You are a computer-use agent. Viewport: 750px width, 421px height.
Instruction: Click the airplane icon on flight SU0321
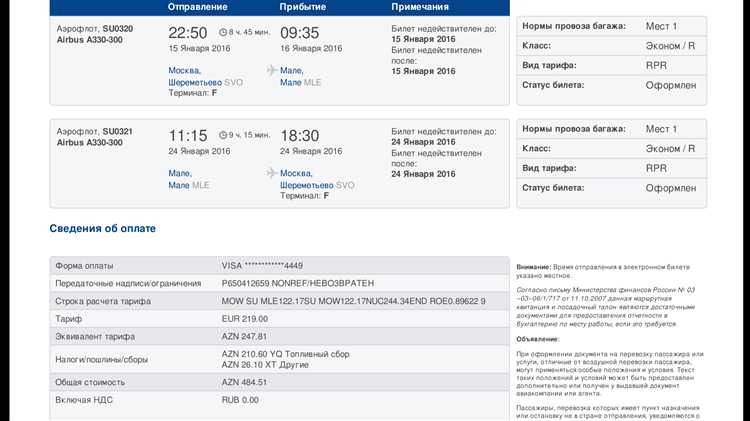pyautogui.click(x=271, y=172)
